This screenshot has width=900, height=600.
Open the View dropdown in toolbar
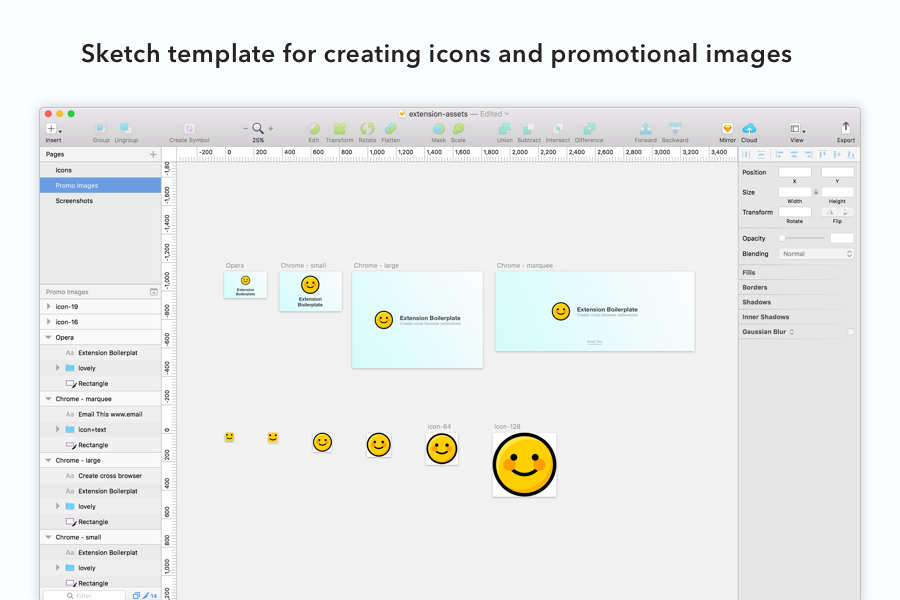point(797,129)
